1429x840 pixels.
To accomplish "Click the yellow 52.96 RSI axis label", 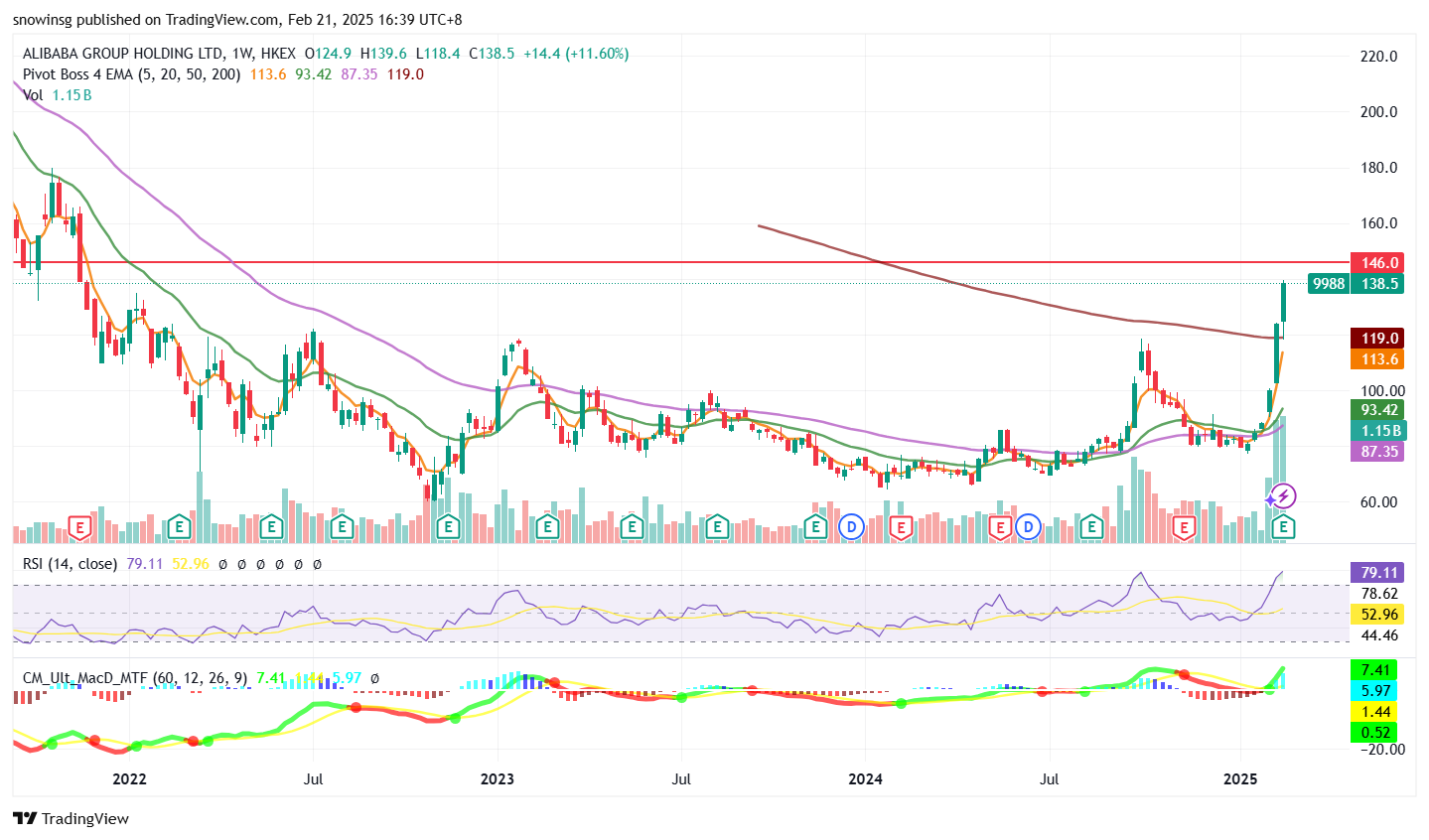I will point(1378,615).
